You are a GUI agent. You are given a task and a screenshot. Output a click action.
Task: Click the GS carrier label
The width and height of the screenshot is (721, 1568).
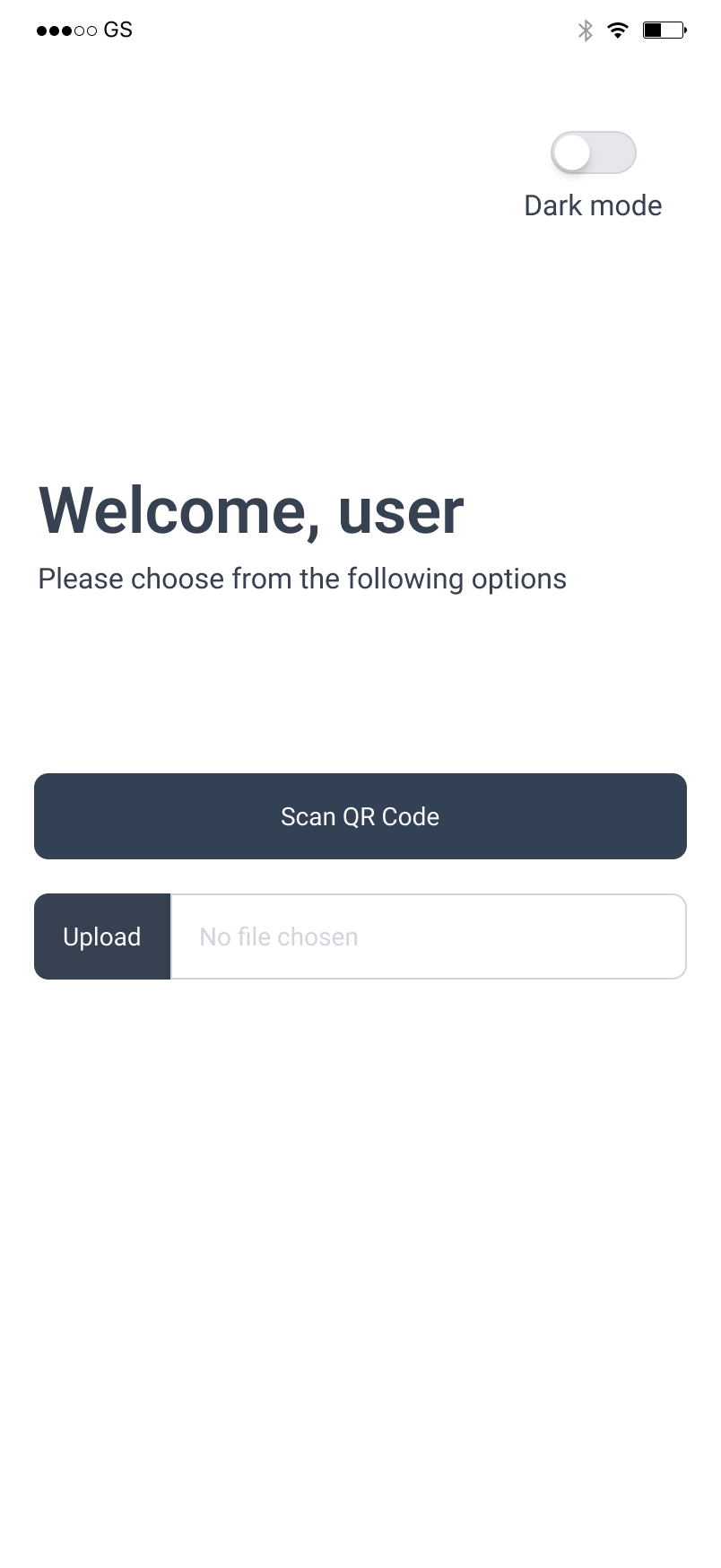pyautogui.click(x=117, y=30)
